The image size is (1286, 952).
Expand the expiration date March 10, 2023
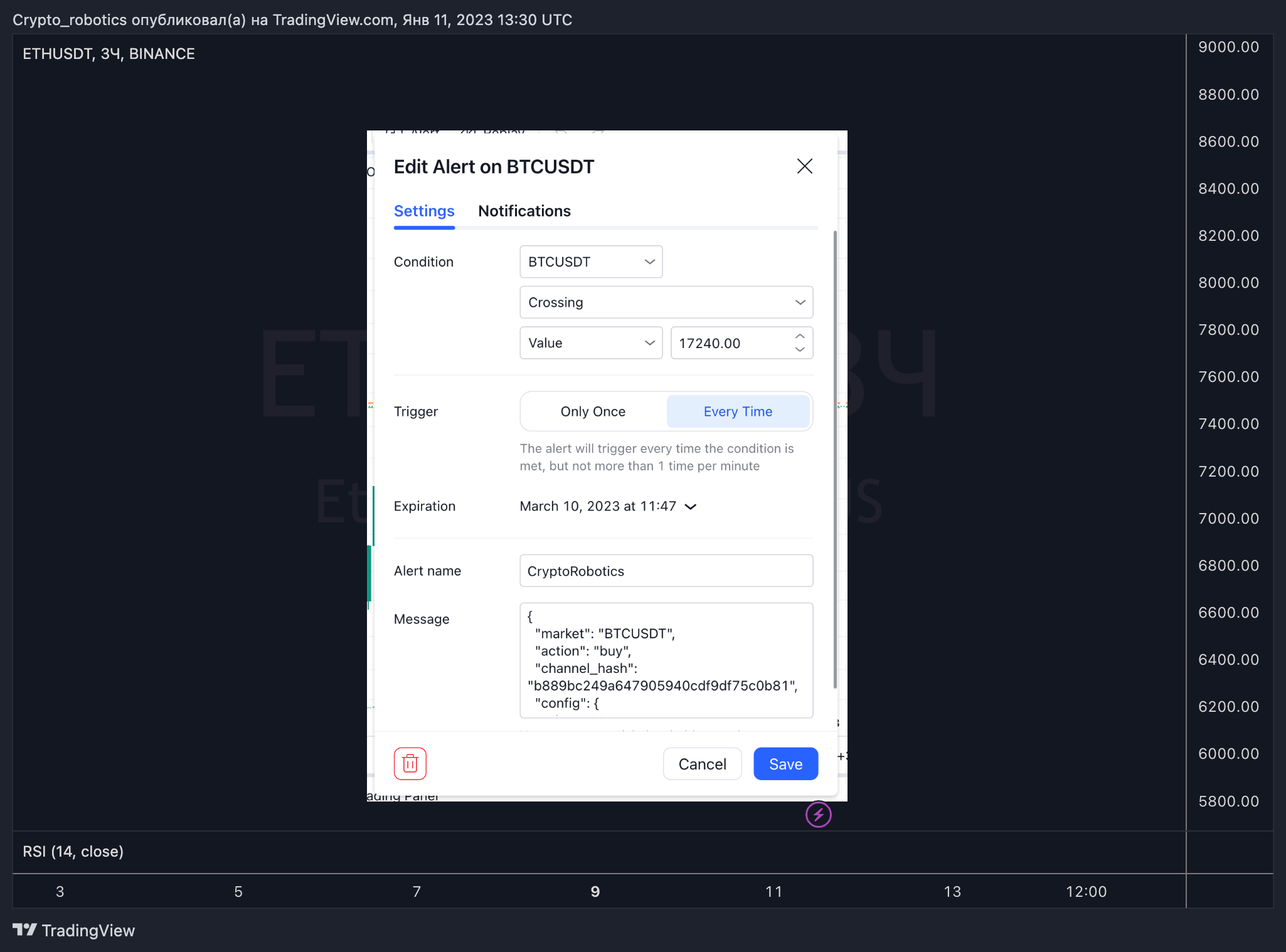coord(608,506)
